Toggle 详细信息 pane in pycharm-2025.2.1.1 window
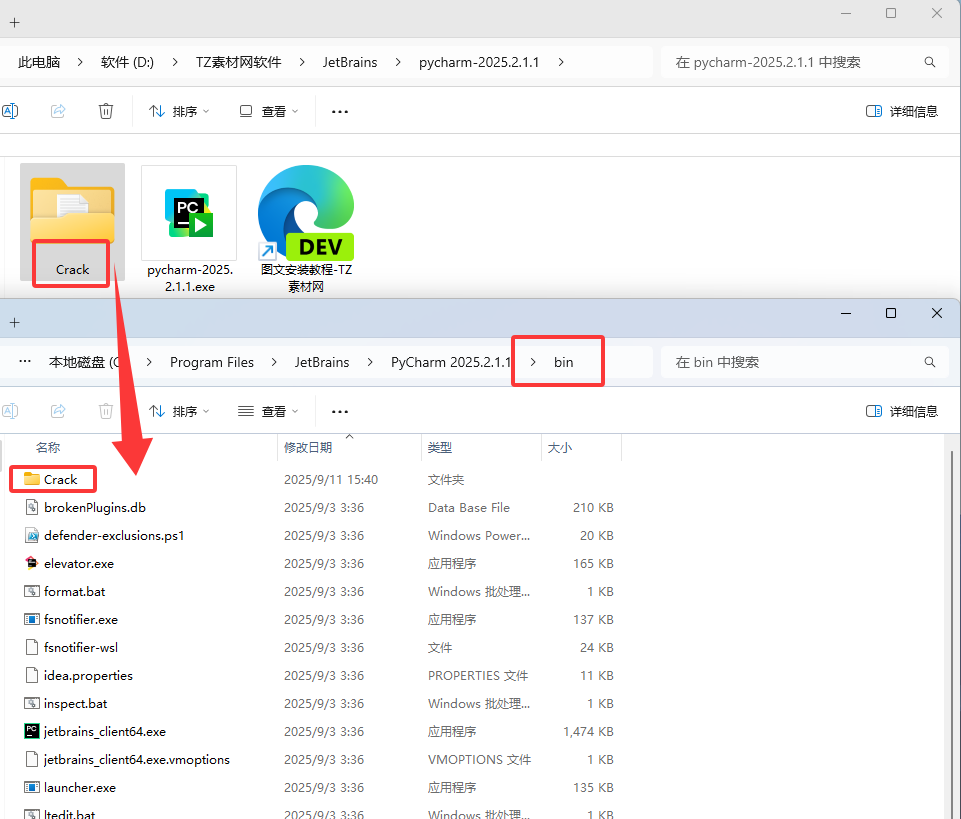 (x=902, y=111)
